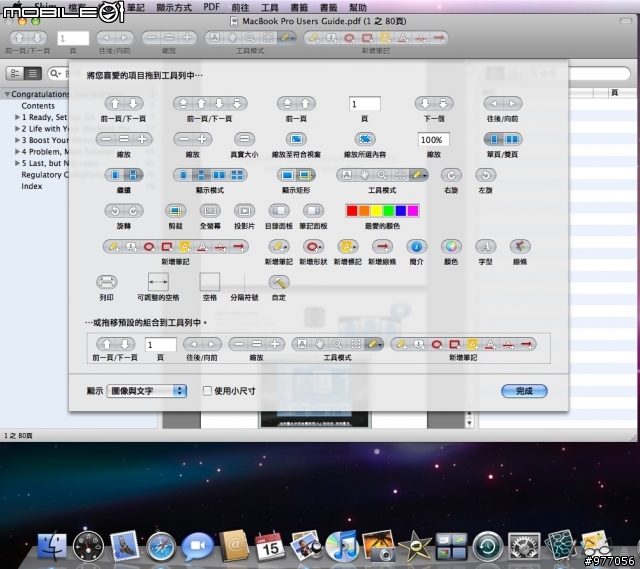Click the 旋轉 rotate pair item

click(124, 211)
